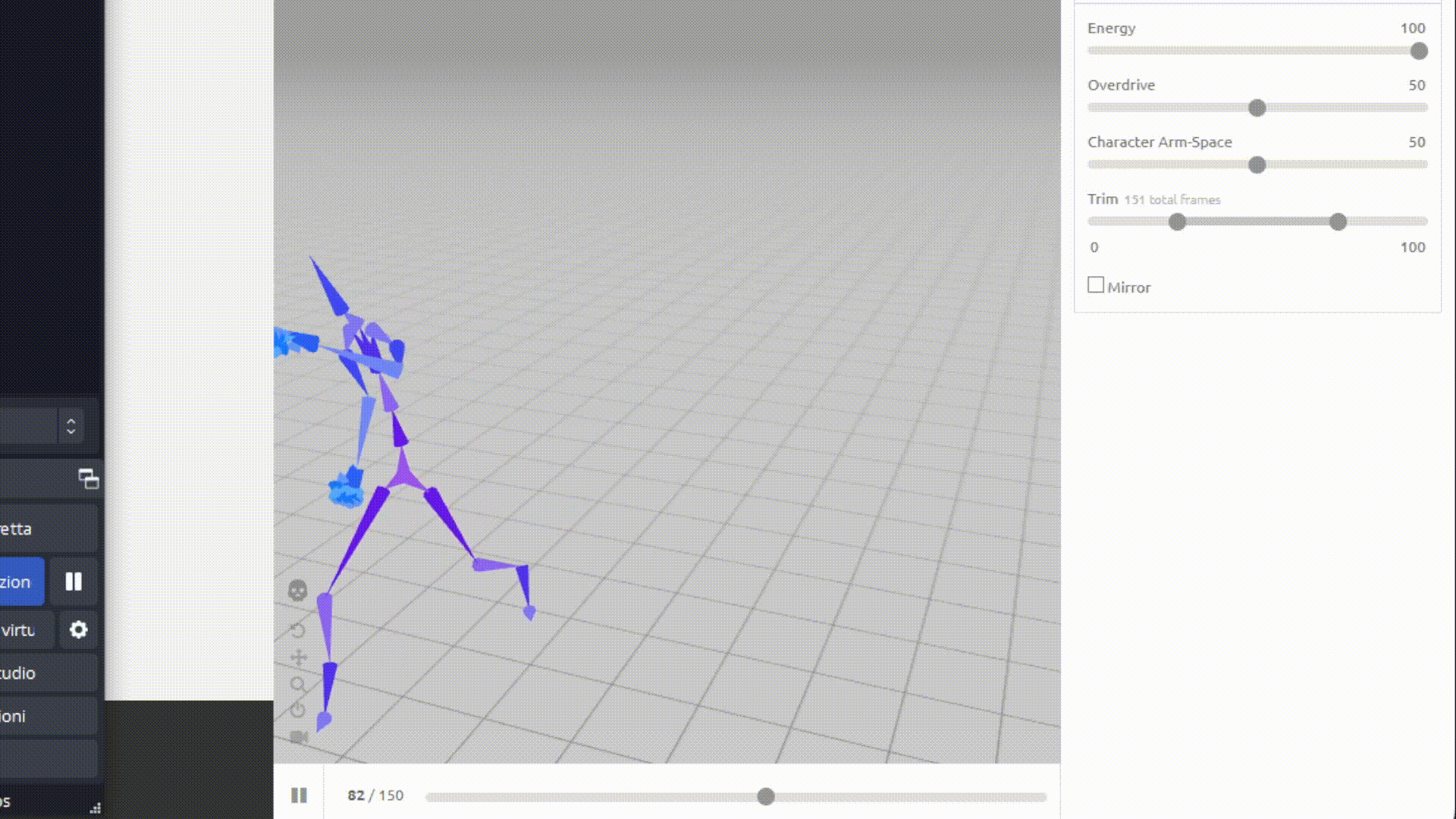
Task: Click the Character Arm-Space slider handle
Action: [1257, 165]
